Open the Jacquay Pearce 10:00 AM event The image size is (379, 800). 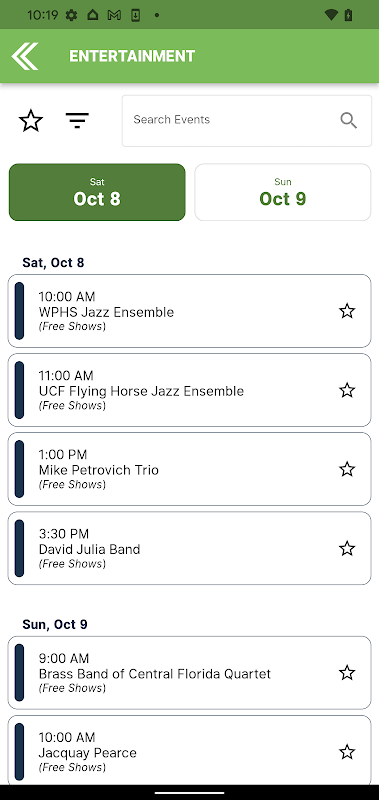click(189, 751)
